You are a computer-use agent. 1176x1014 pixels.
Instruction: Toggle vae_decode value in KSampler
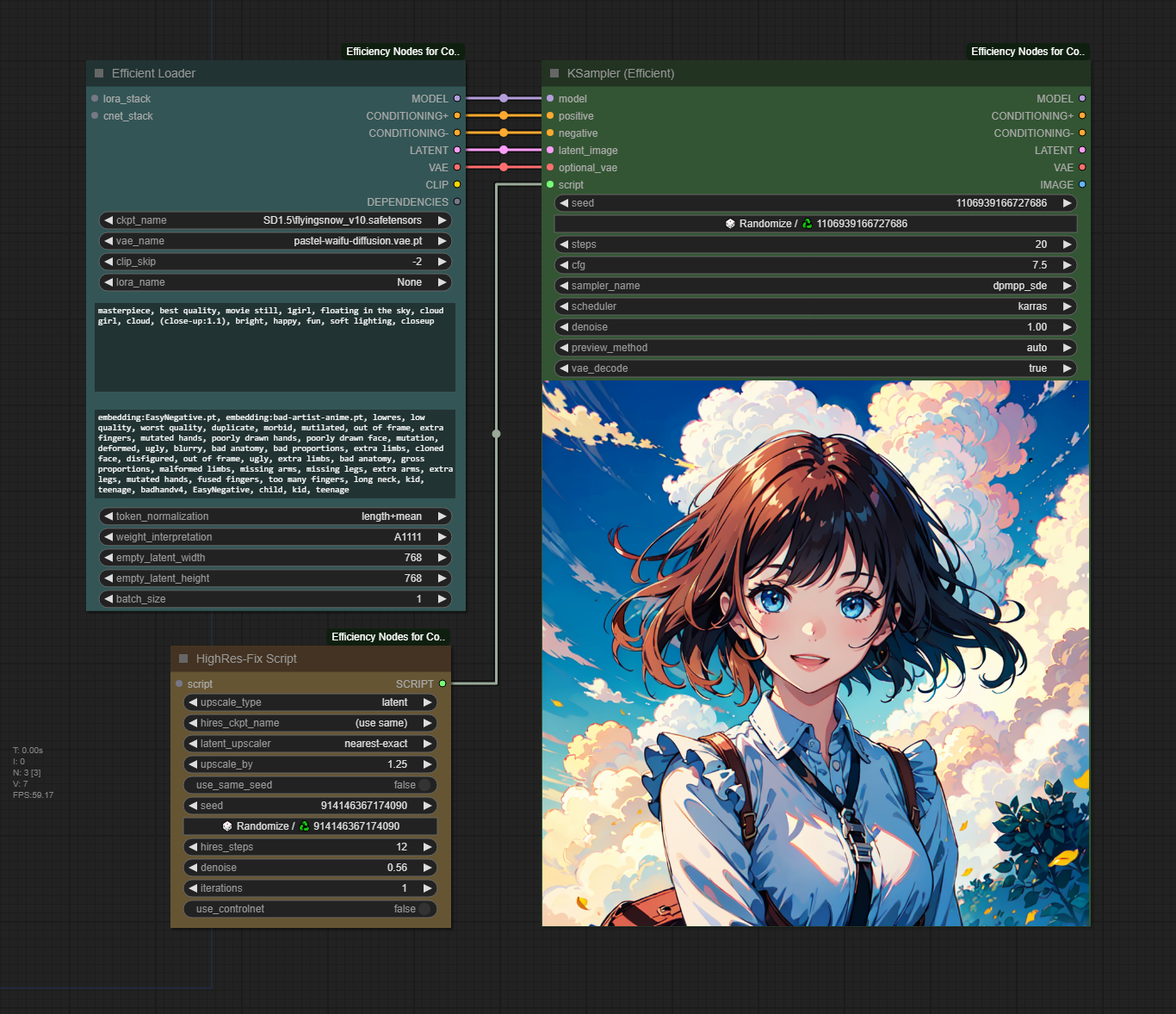pos(815,368)
